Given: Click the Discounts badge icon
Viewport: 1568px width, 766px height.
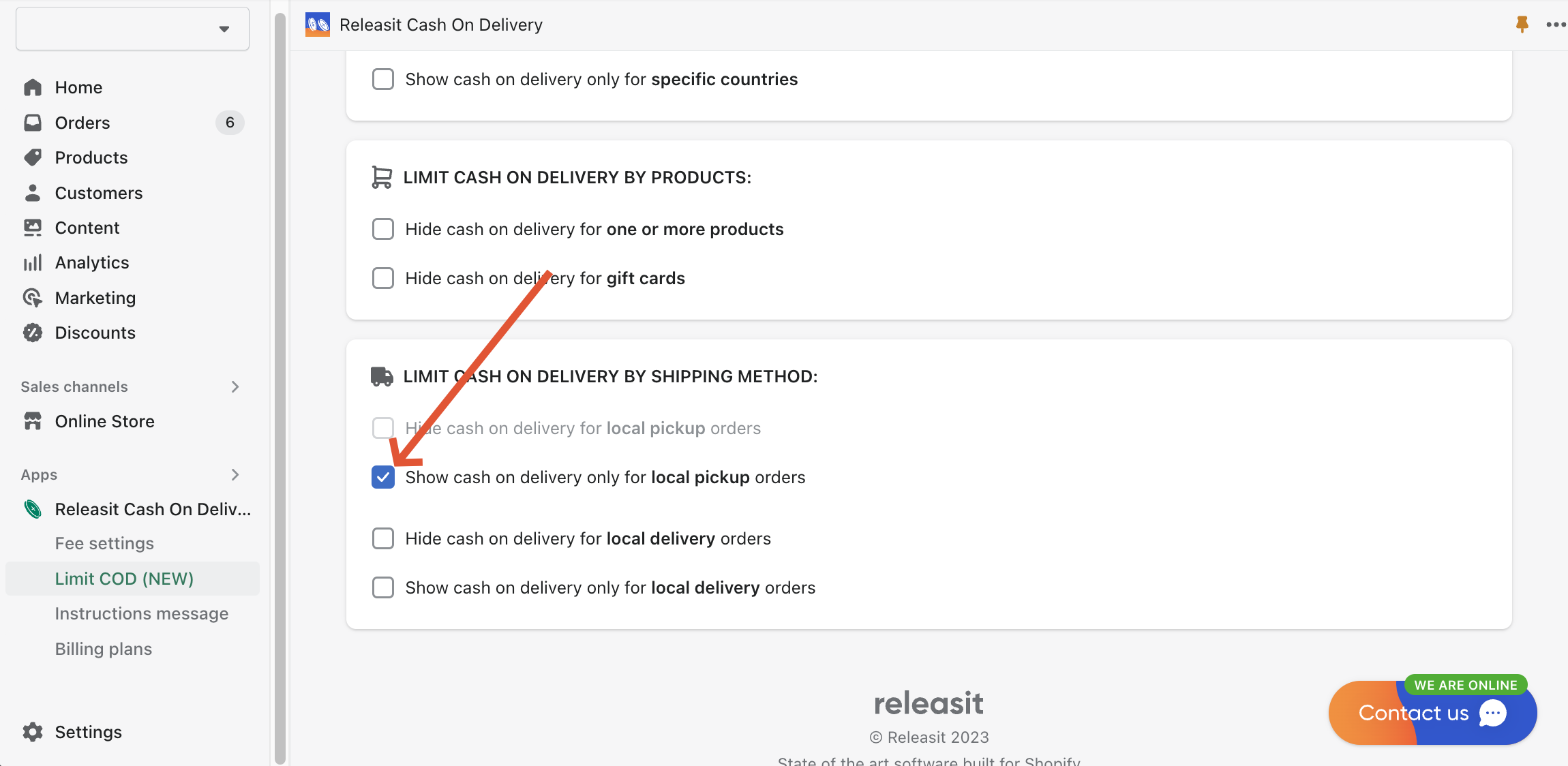Looking at the screenshot, I should [32, 333].
